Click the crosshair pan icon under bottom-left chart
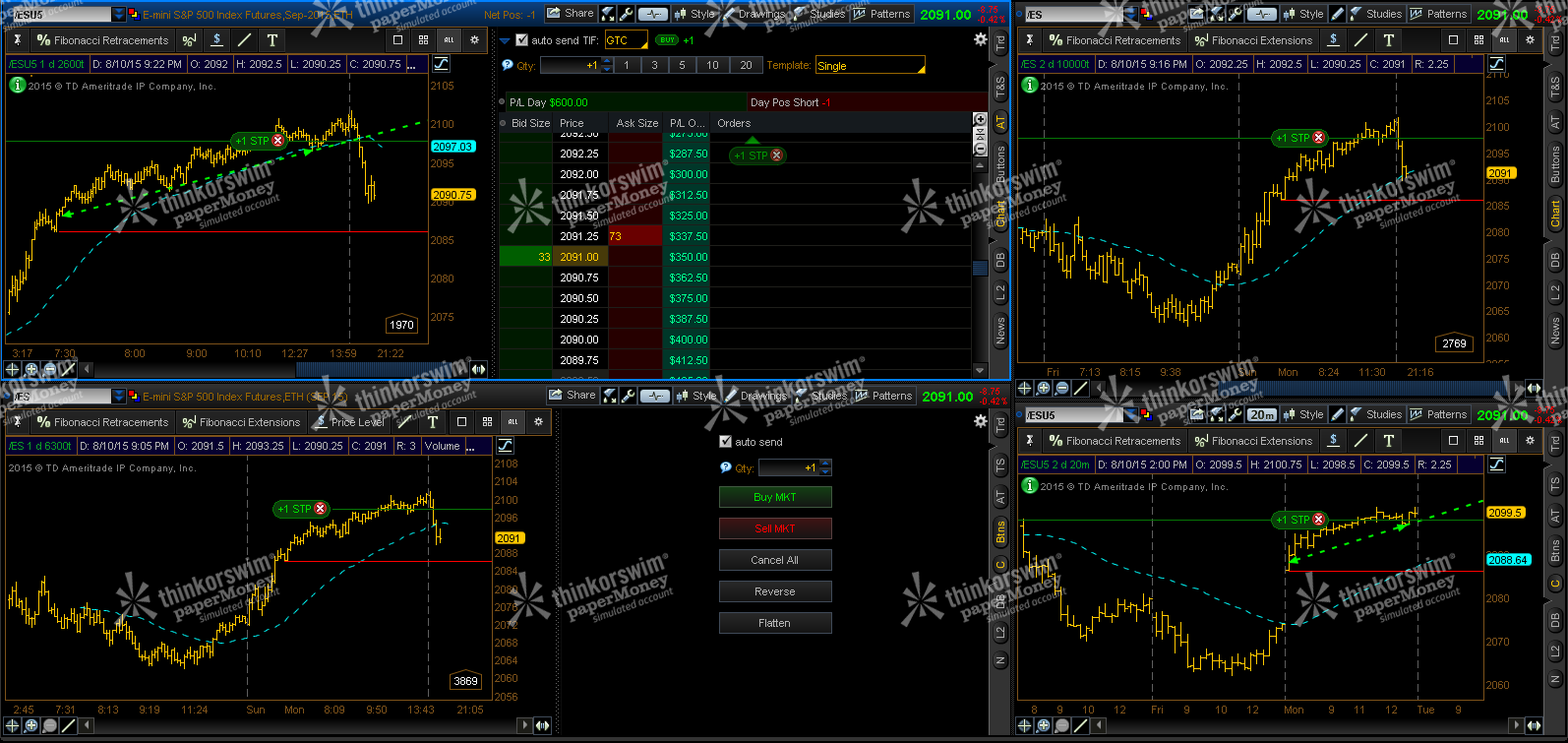This screenshot has height=743, width=1568. (x=13, y=725)
